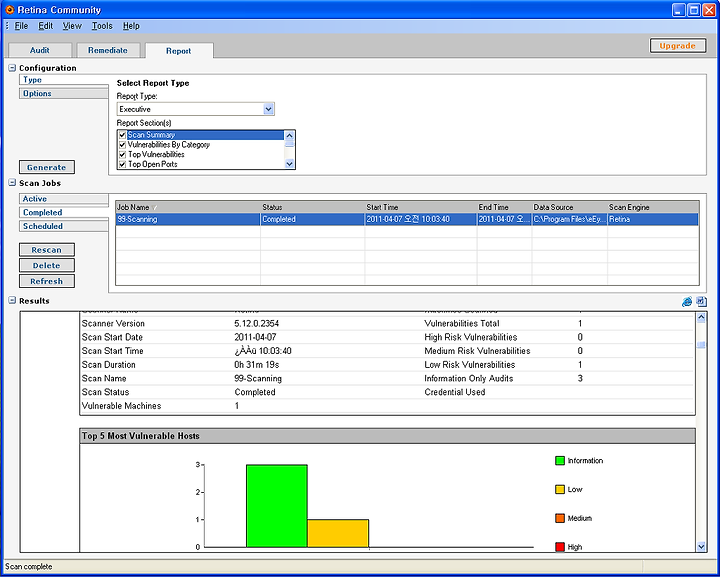This screenshot has height=577, width=720.
Task: Export report to Word icon
Action: (x=701, y=302)
